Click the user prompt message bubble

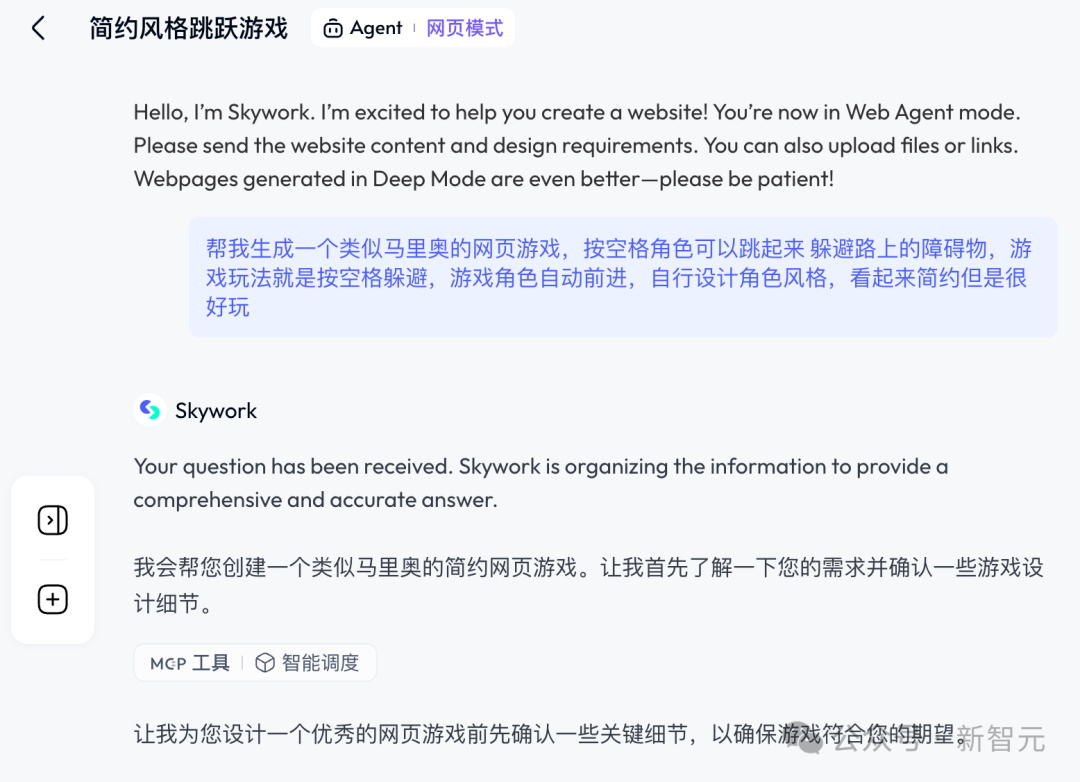[x=623, y=277]
